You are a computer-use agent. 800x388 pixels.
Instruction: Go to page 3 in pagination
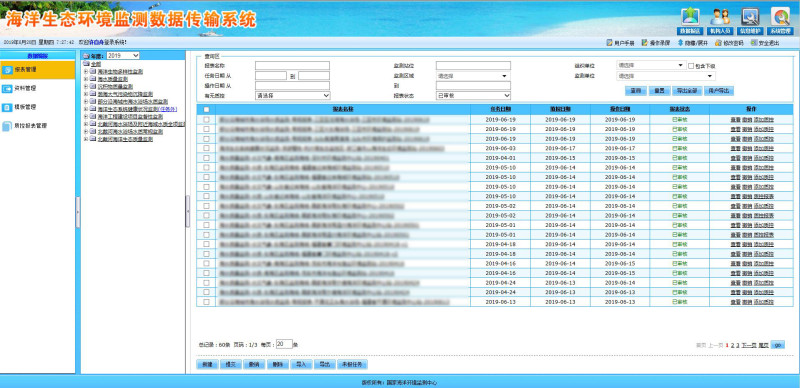point(737,345)
